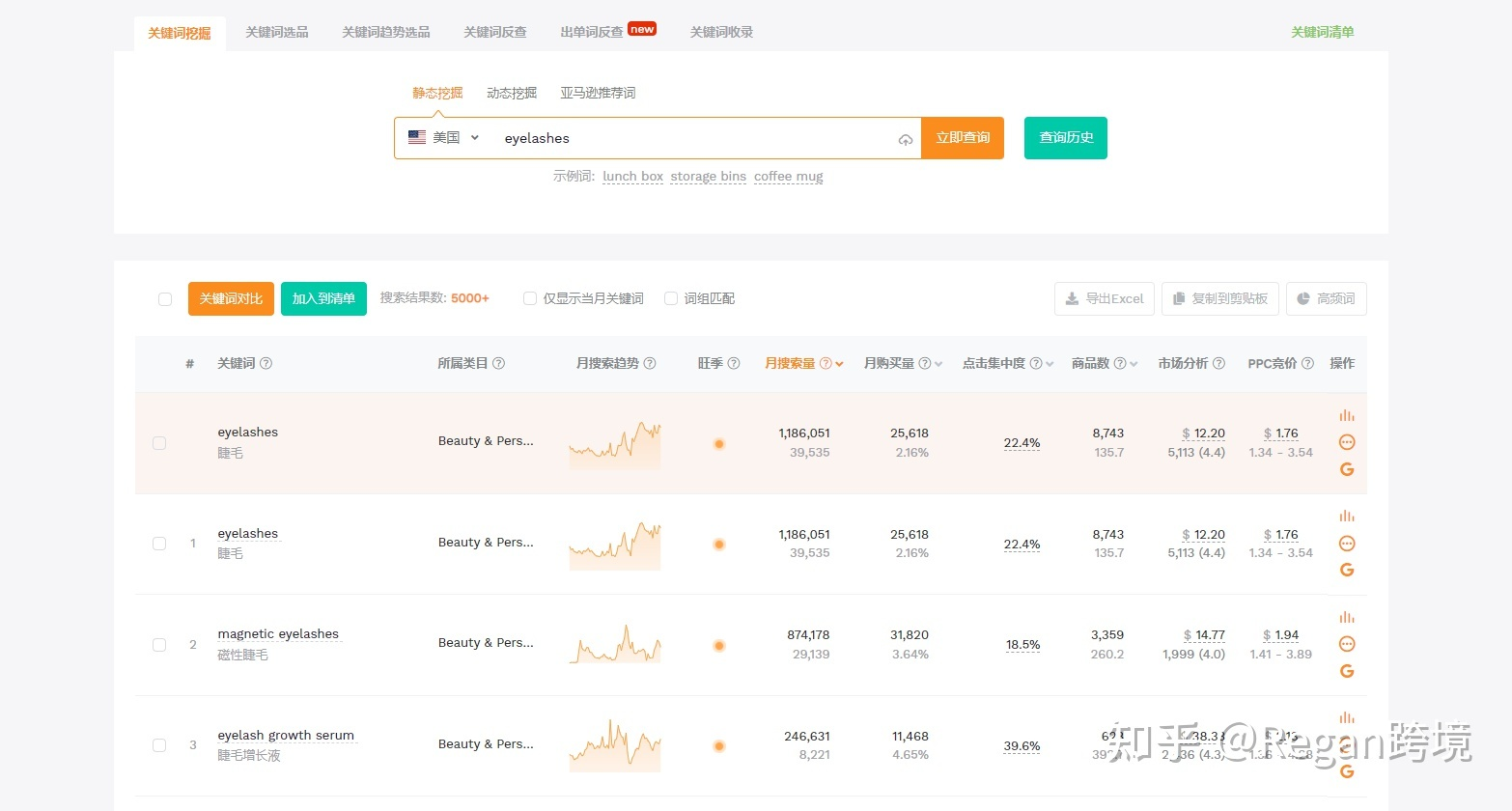This screenshot has height=811, width=1512.
Task: Check the 词组匹配 checkbox
Action: [x=671, y=298]
